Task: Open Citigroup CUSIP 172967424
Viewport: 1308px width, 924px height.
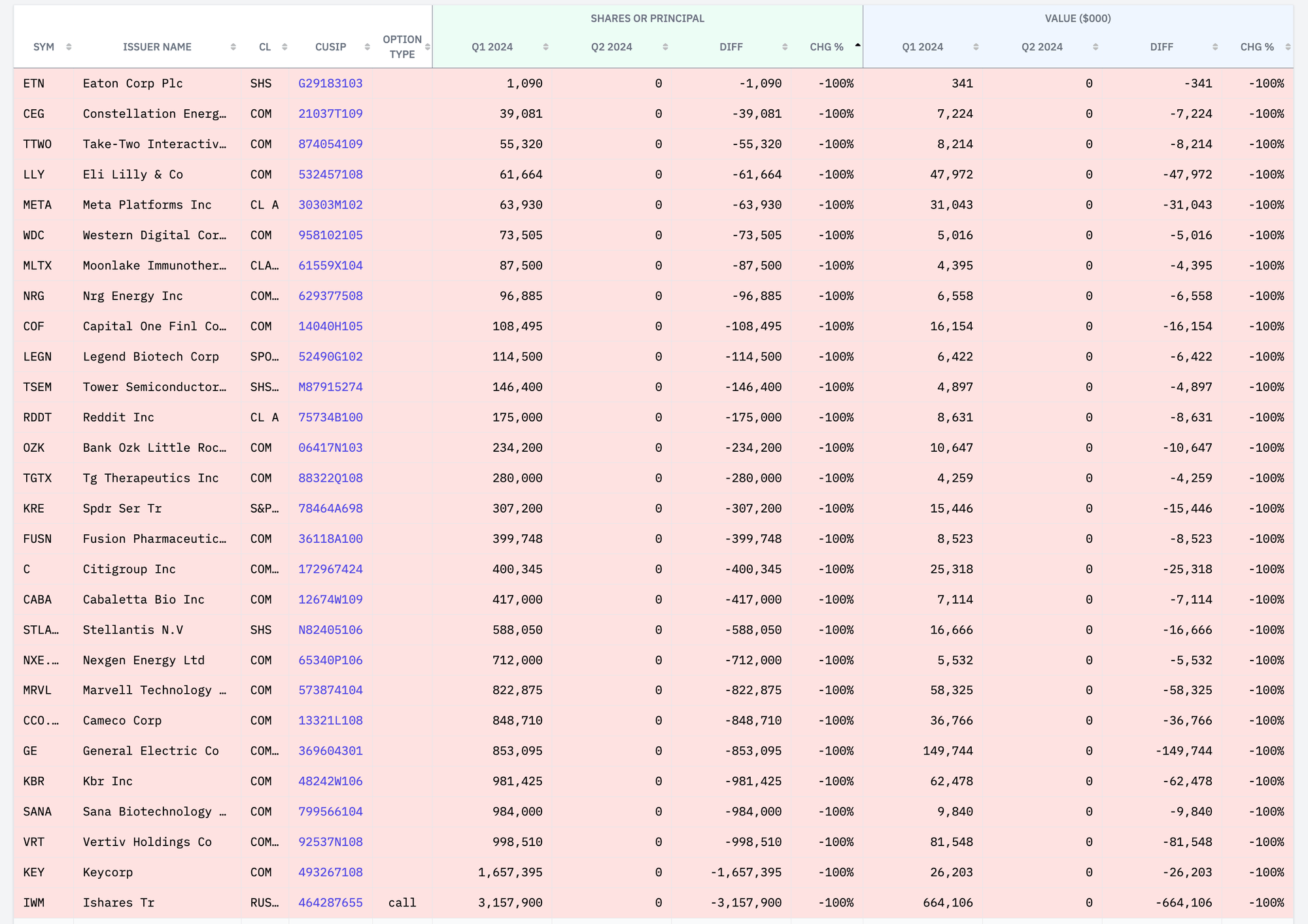Action: (330, 569)
